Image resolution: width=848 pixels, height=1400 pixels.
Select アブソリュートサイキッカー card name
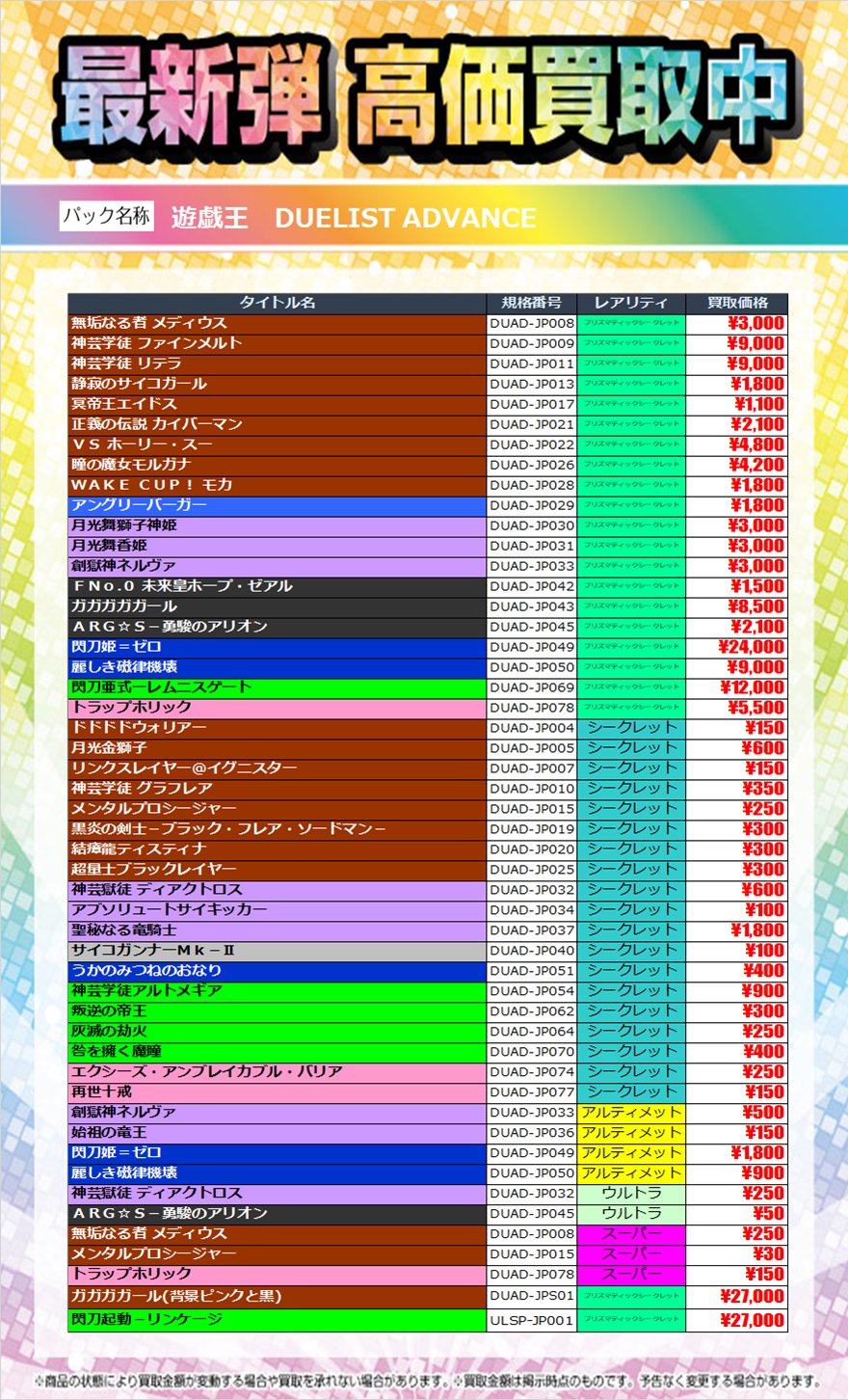(169, 910)
